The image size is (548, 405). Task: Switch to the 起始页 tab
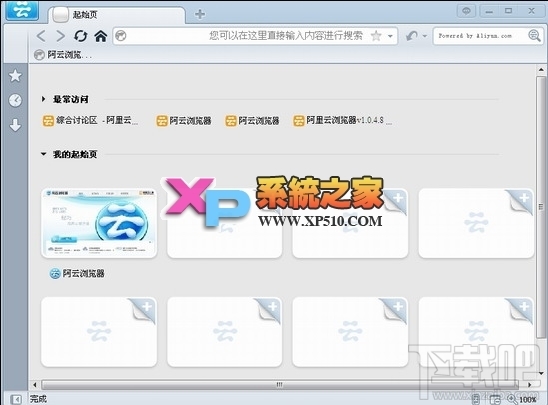point(117,15)
